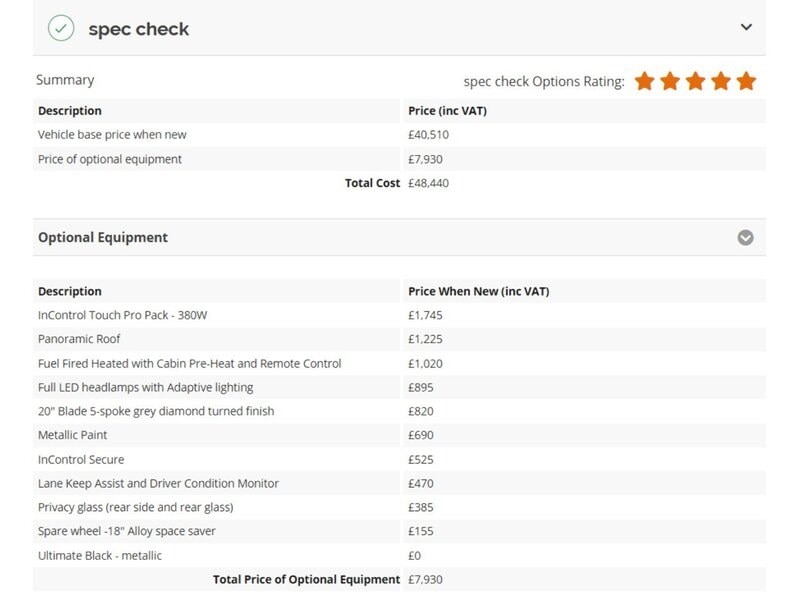Click the InControl Touch Pro Pack entry

(122, 315)
